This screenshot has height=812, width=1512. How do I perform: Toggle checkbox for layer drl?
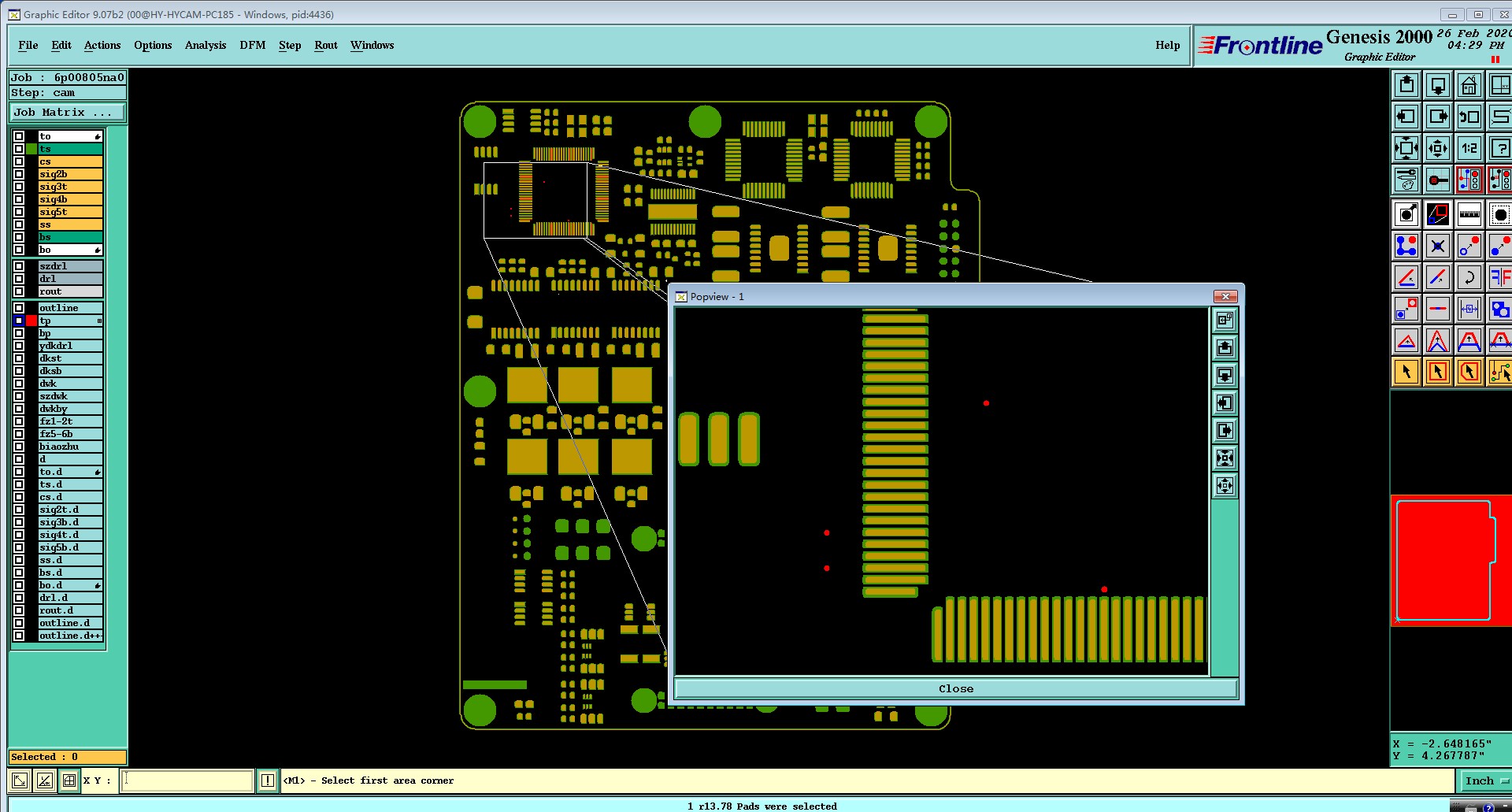tap(19, 279)
